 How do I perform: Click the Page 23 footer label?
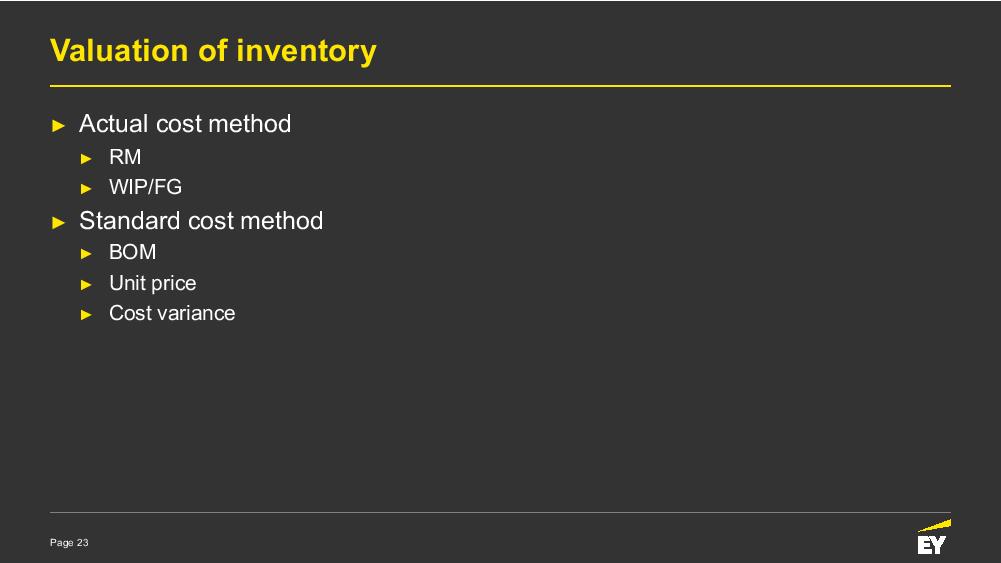[x=69, y=542]
